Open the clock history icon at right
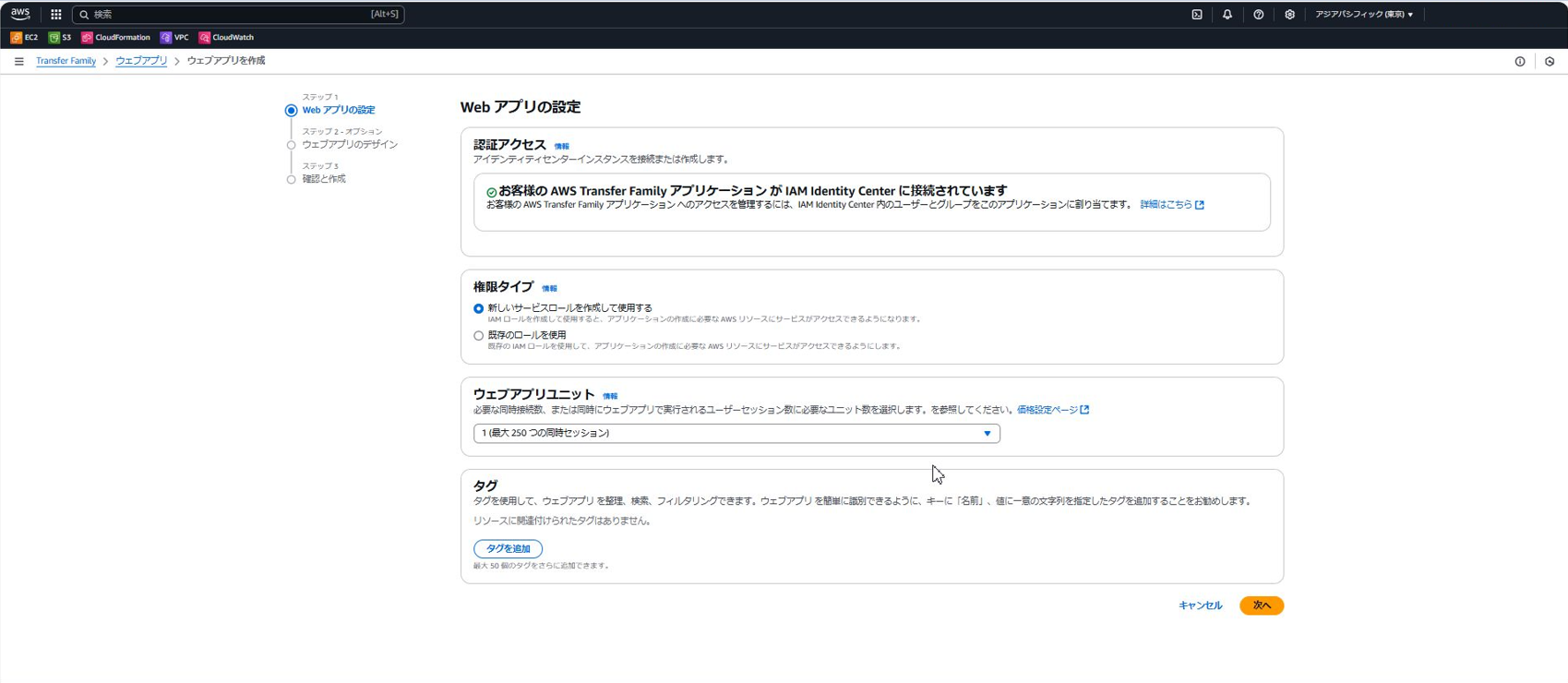This screenshot has height=683, width=1568. click(1550, 62)
